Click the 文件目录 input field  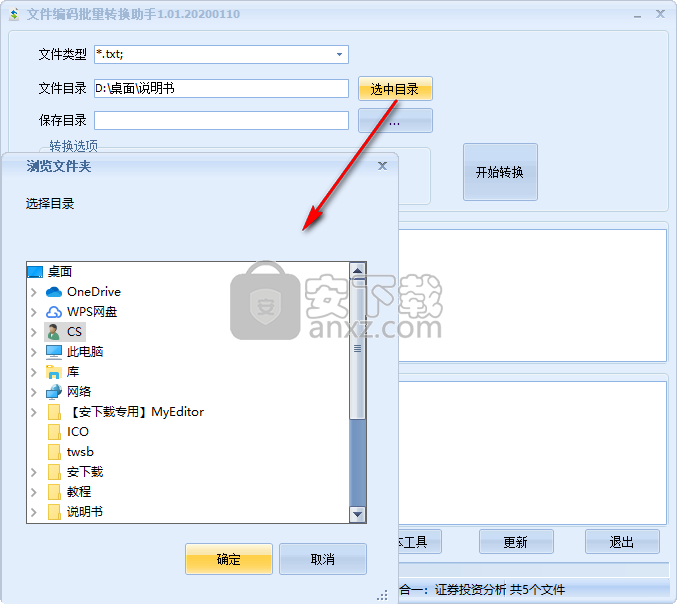221,89
